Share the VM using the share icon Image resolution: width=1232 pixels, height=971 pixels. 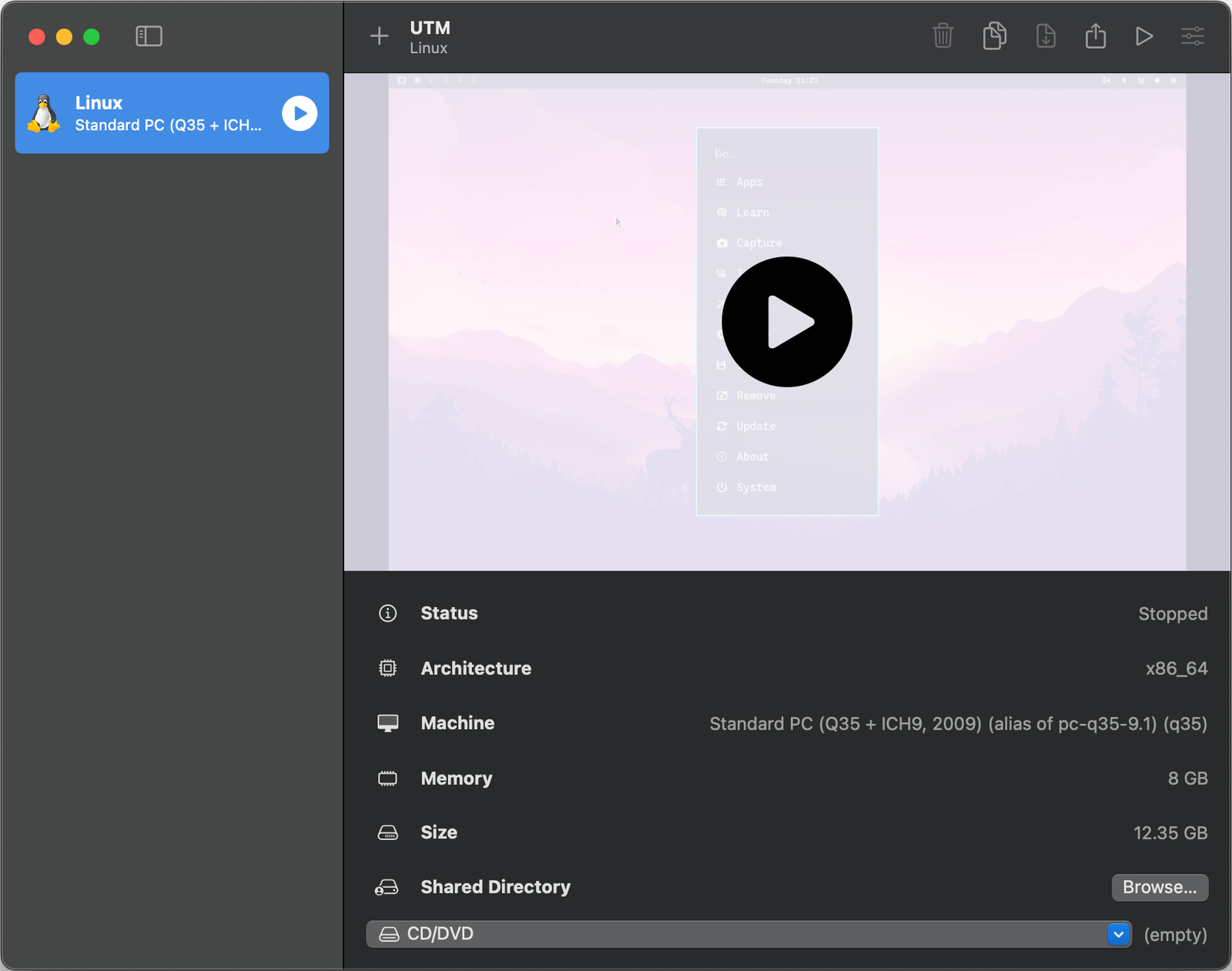coord(1095,36)
